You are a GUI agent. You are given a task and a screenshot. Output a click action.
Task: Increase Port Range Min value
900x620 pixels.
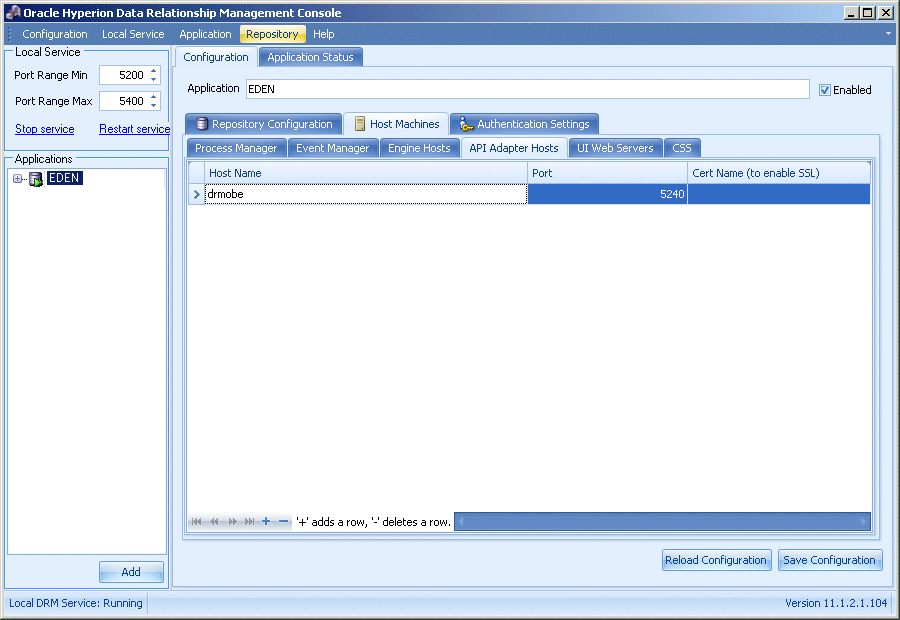point(154,71)
